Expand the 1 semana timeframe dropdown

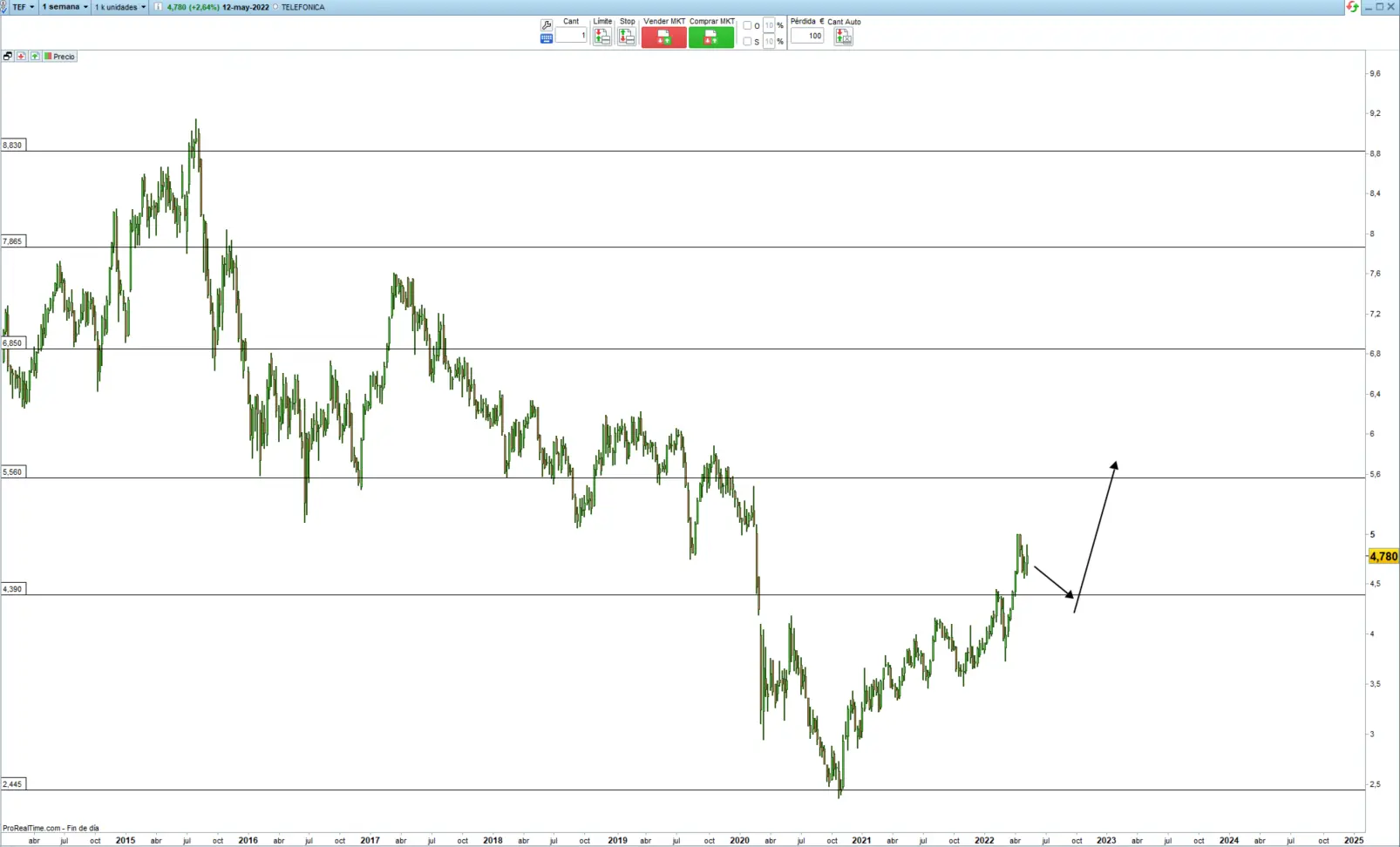point(65,7)
